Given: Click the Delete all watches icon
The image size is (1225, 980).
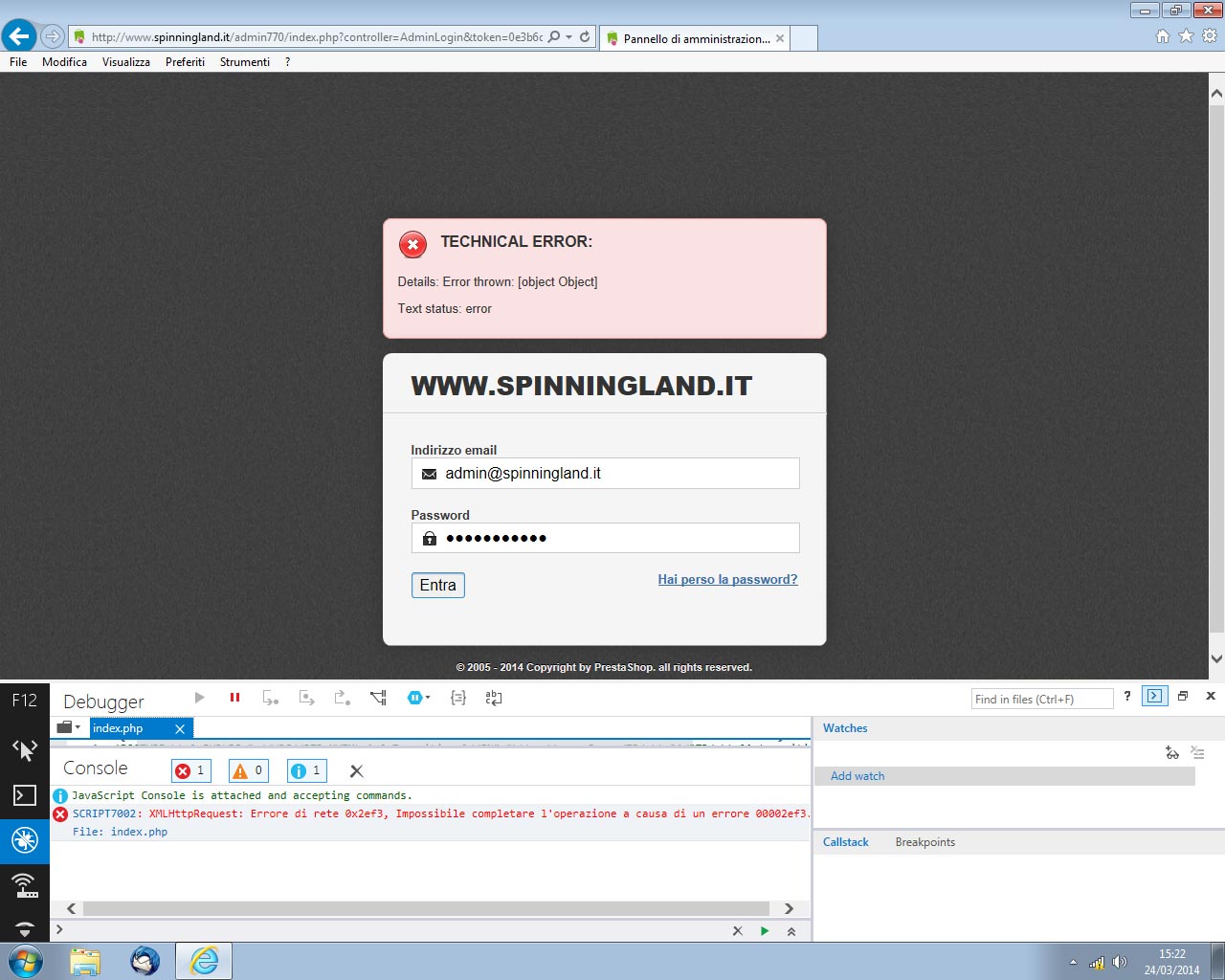Looking at the screenshot, I should (1197, 753).
